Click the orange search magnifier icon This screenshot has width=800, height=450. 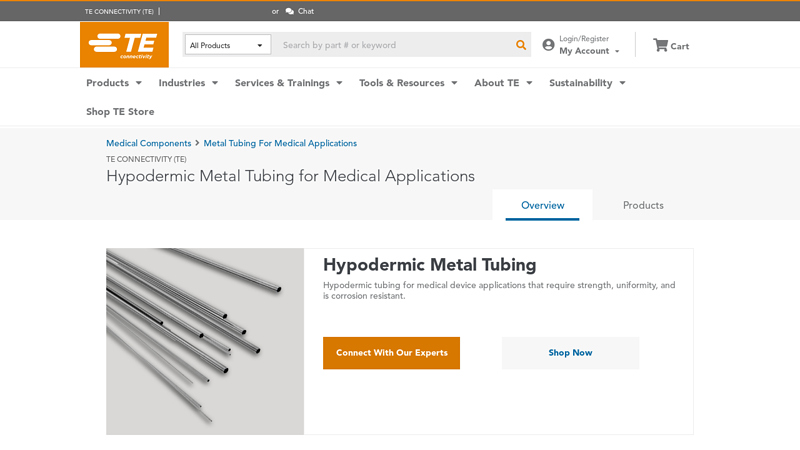[520, 45]
